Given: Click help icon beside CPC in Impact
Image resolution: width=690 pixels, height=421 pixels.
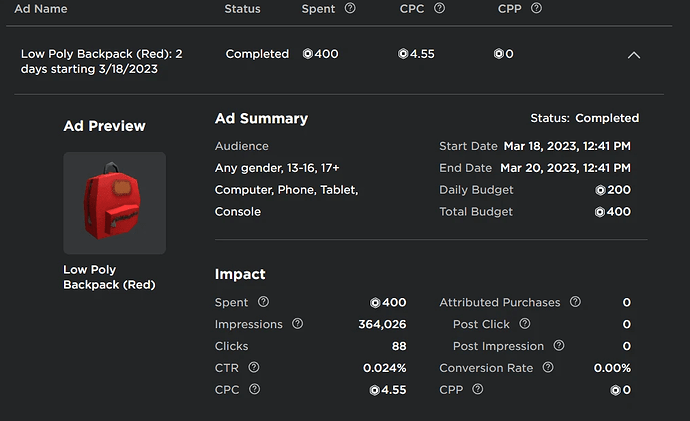Looking at the screenshot, I should pyautogui.click(x=254, y=390).
